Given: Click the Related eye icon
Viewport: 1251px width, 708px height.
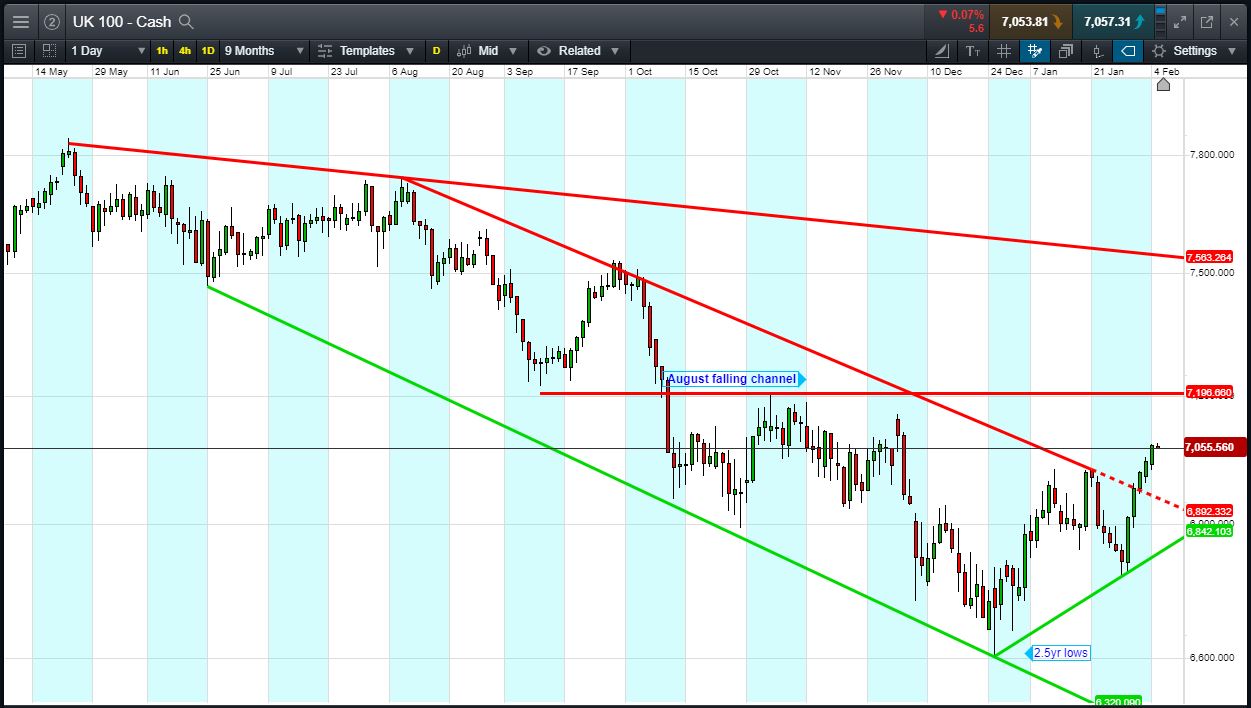Looking at the screenshot, I should [544, 50].
